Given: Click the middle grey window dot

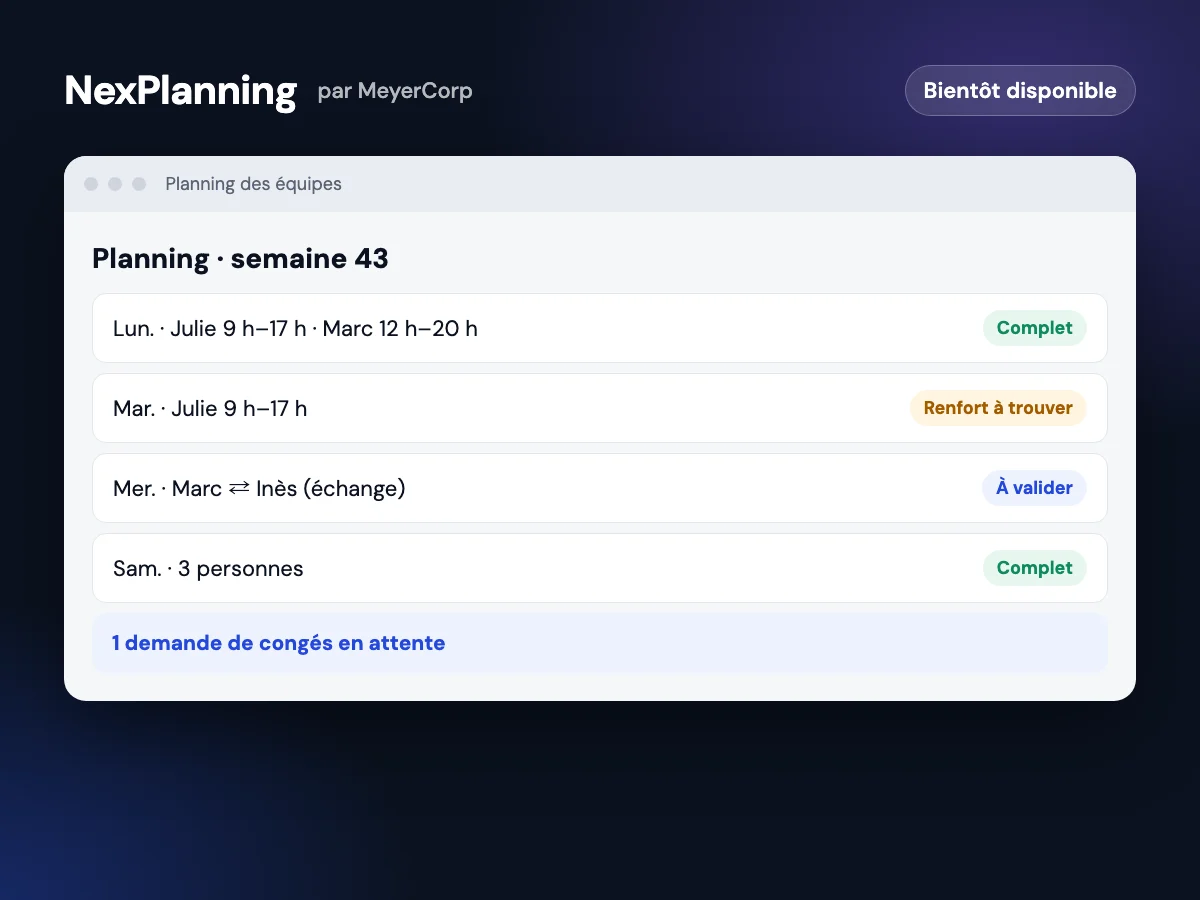Looking at the screenshot, I should coord(115,184).
